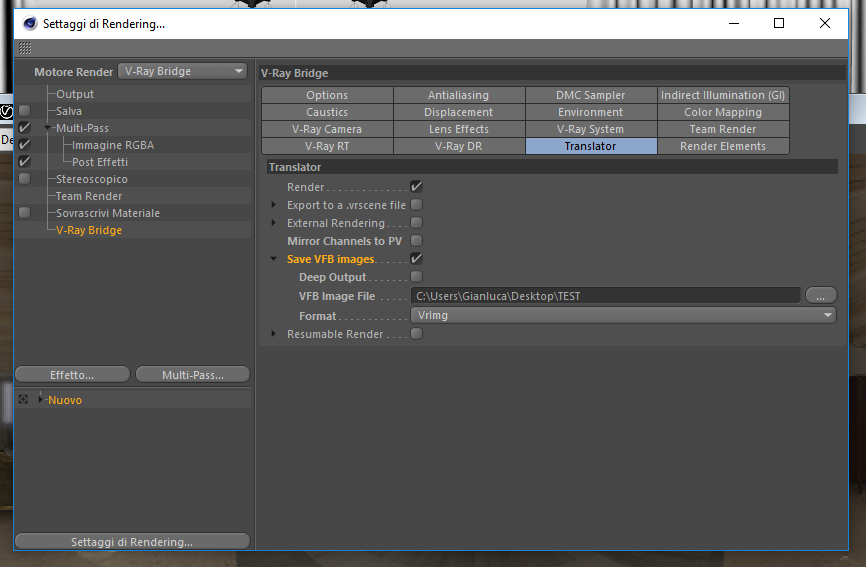
Task: Collapse the Multi-Pass tree arrow
Action: [x=47, y=128]
